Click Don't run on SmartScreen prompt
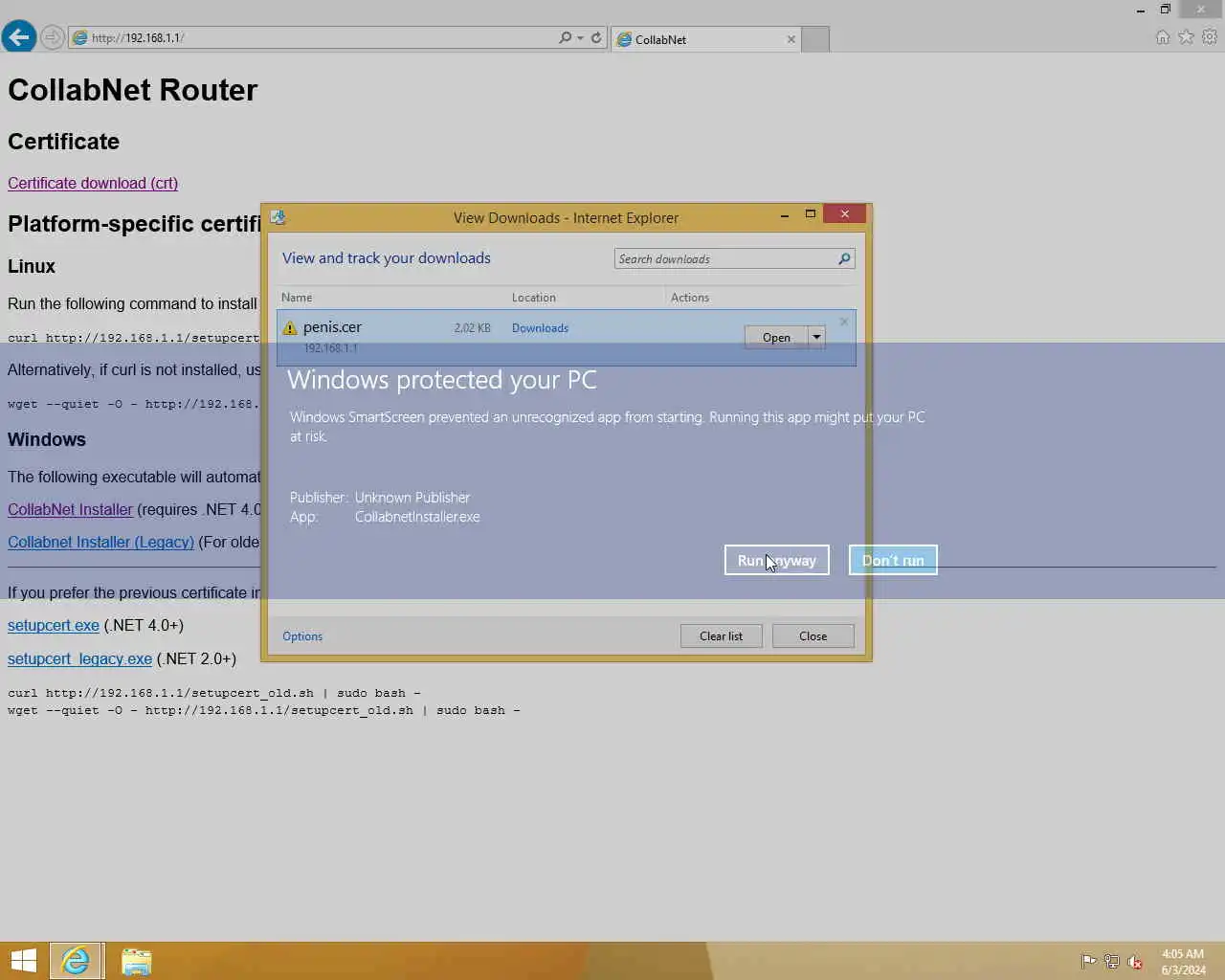Viewport: 1225px width, 980px height. (x=893, y=560)
